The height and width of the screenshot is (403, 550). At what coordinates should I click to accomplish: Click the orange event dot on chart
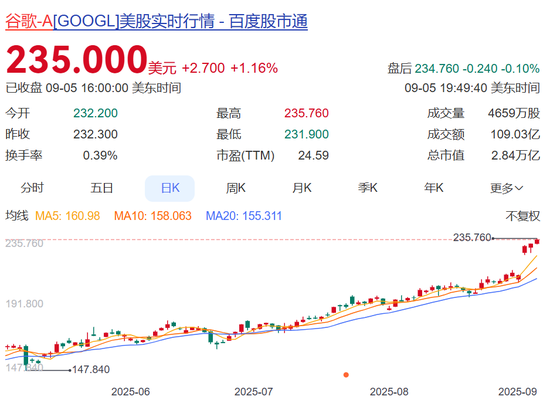pos(346,375)
